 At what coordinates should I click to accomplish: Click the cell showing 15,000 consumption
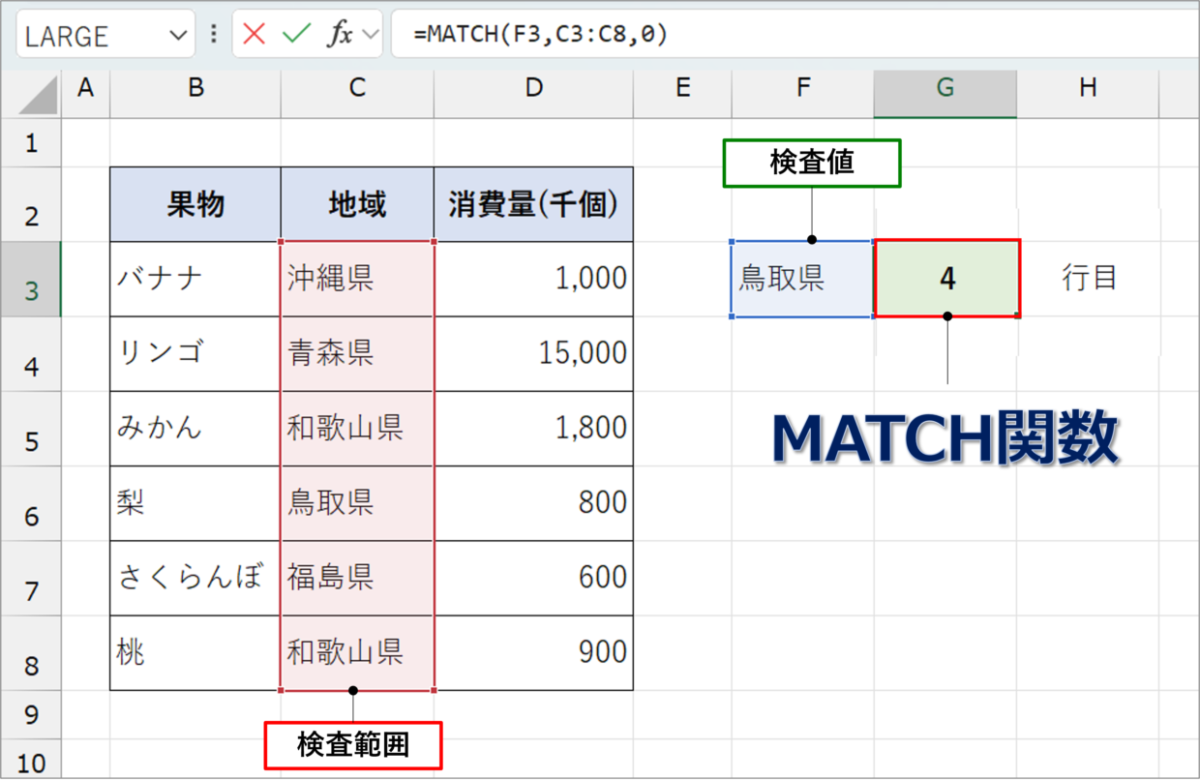click(533, 353)
